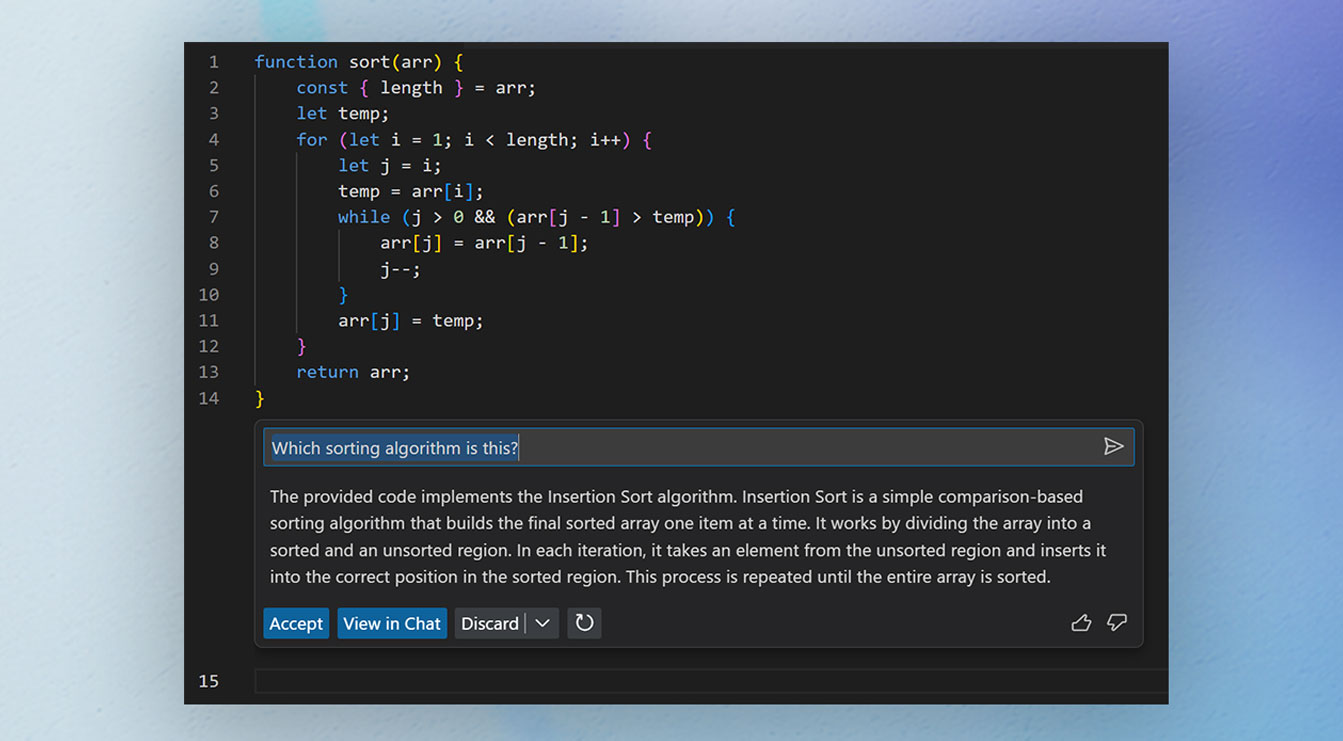Click the for loop header line
The width and height of the screenshot is (1343, 741).
(474, 140)
